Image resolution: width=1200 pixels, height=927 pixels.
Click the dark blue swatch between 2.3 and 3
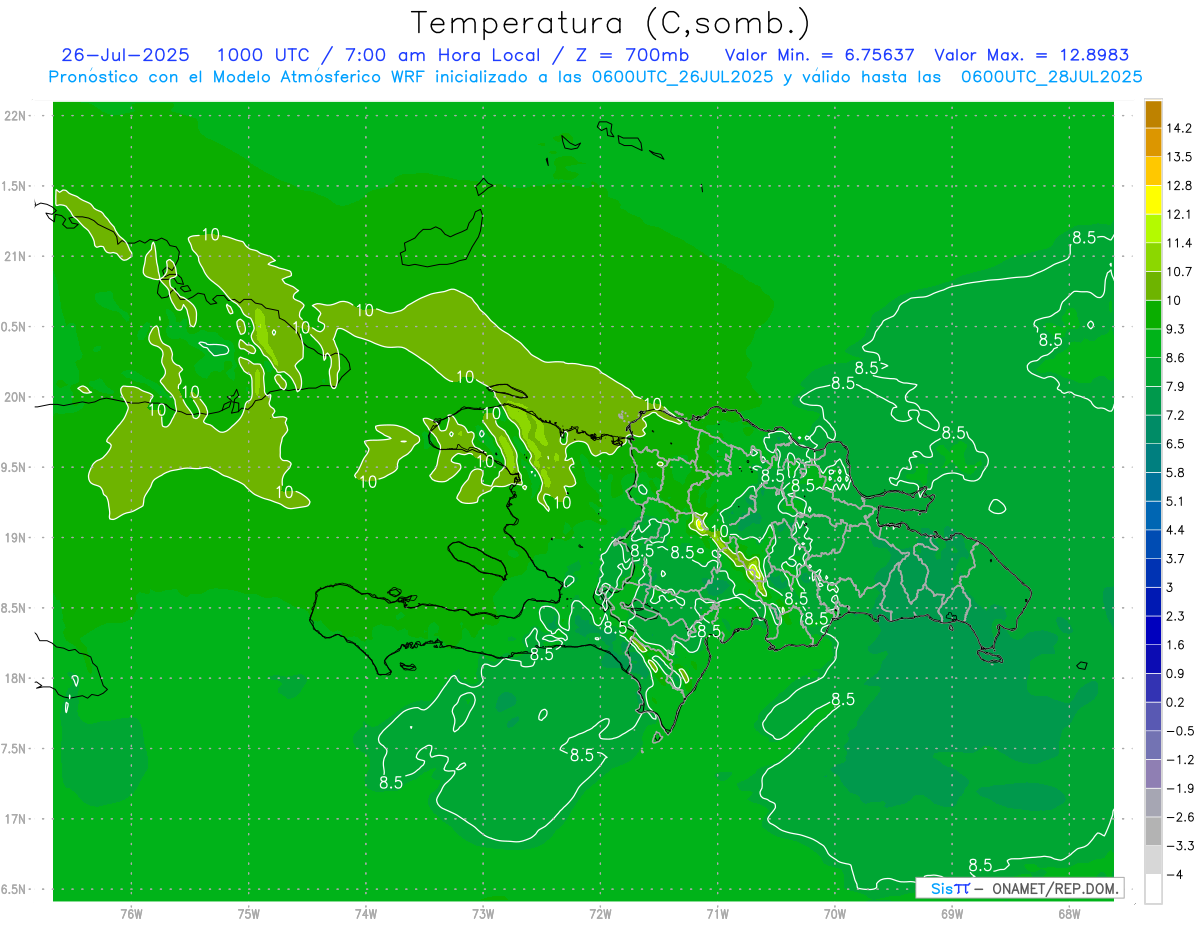(x=1153, y=601)
